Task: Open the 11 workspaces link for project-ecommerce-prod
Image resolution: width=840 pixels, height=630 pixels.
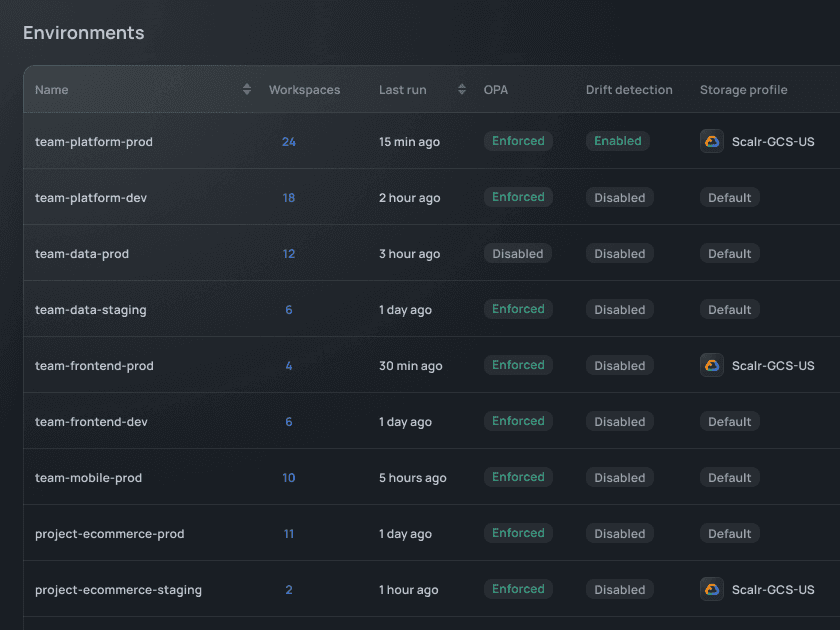Action: click(x=289, y=534)
